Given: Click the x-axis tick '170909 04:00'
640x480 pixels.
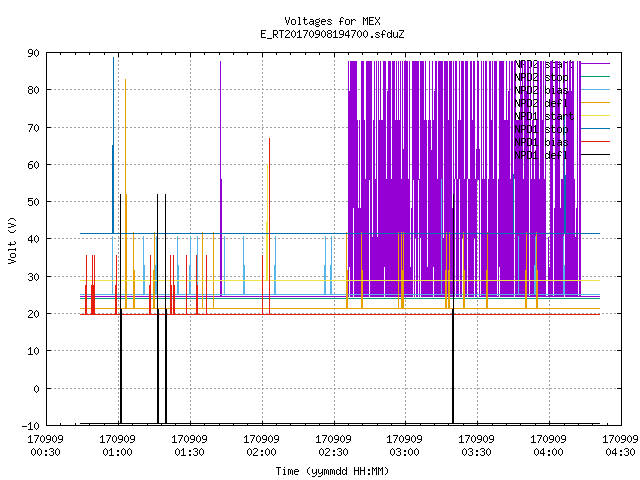Looking at the screenshot, I should [549, 446].
